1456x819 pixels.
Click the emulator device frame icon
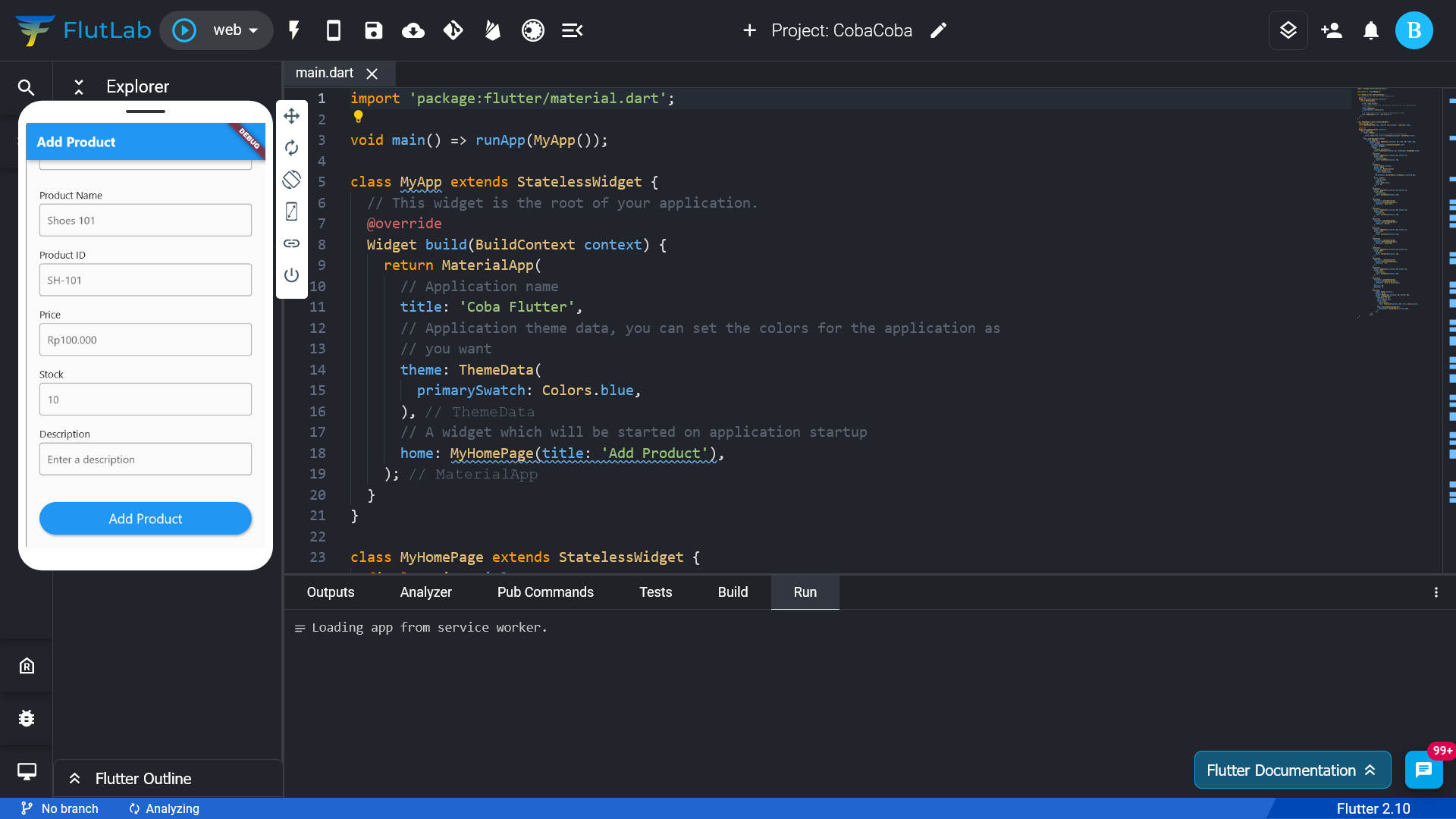point(292,212)
